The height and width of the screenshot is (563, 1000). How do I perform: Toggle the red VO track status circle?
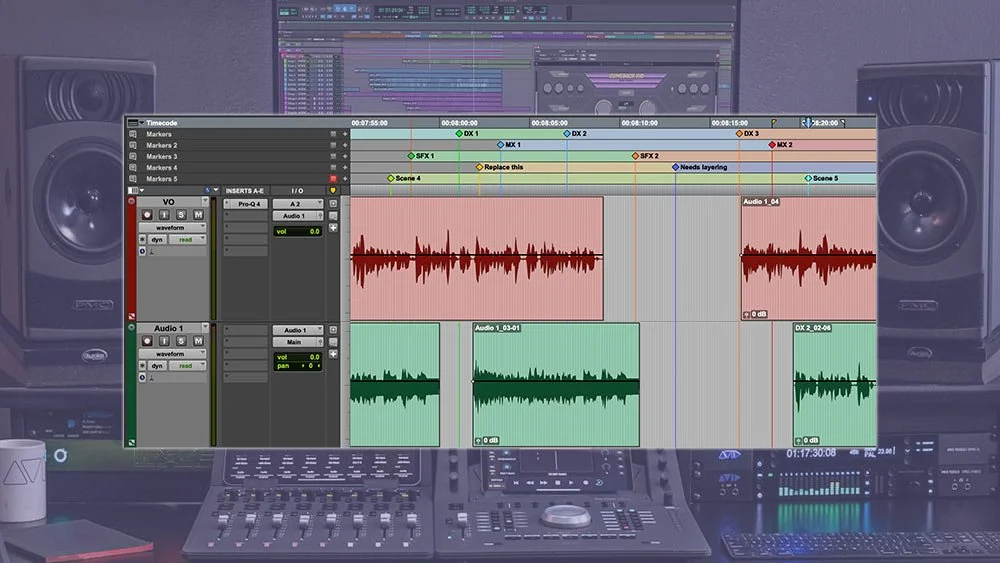click(x=132, y=201)
